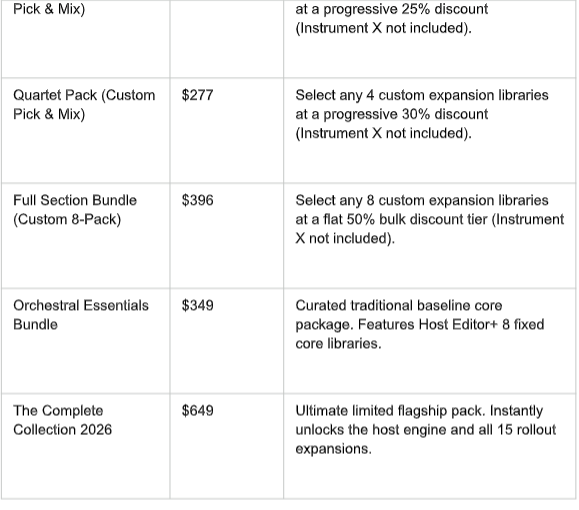Image resolution: width=579 pixels, height=510 pixels.
Task: Click the $349 price cell
Action: [226, 341]
